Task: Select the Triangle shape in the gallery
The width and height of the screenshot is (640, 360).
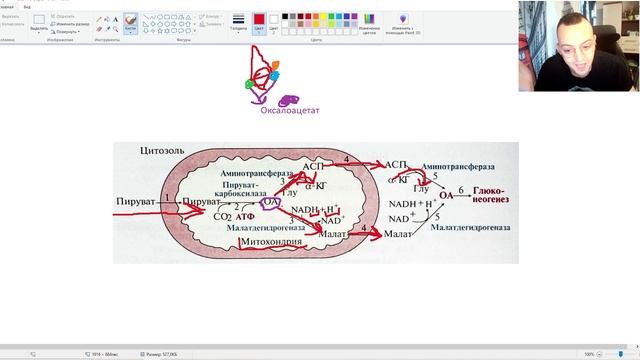Action: (188, 18)
